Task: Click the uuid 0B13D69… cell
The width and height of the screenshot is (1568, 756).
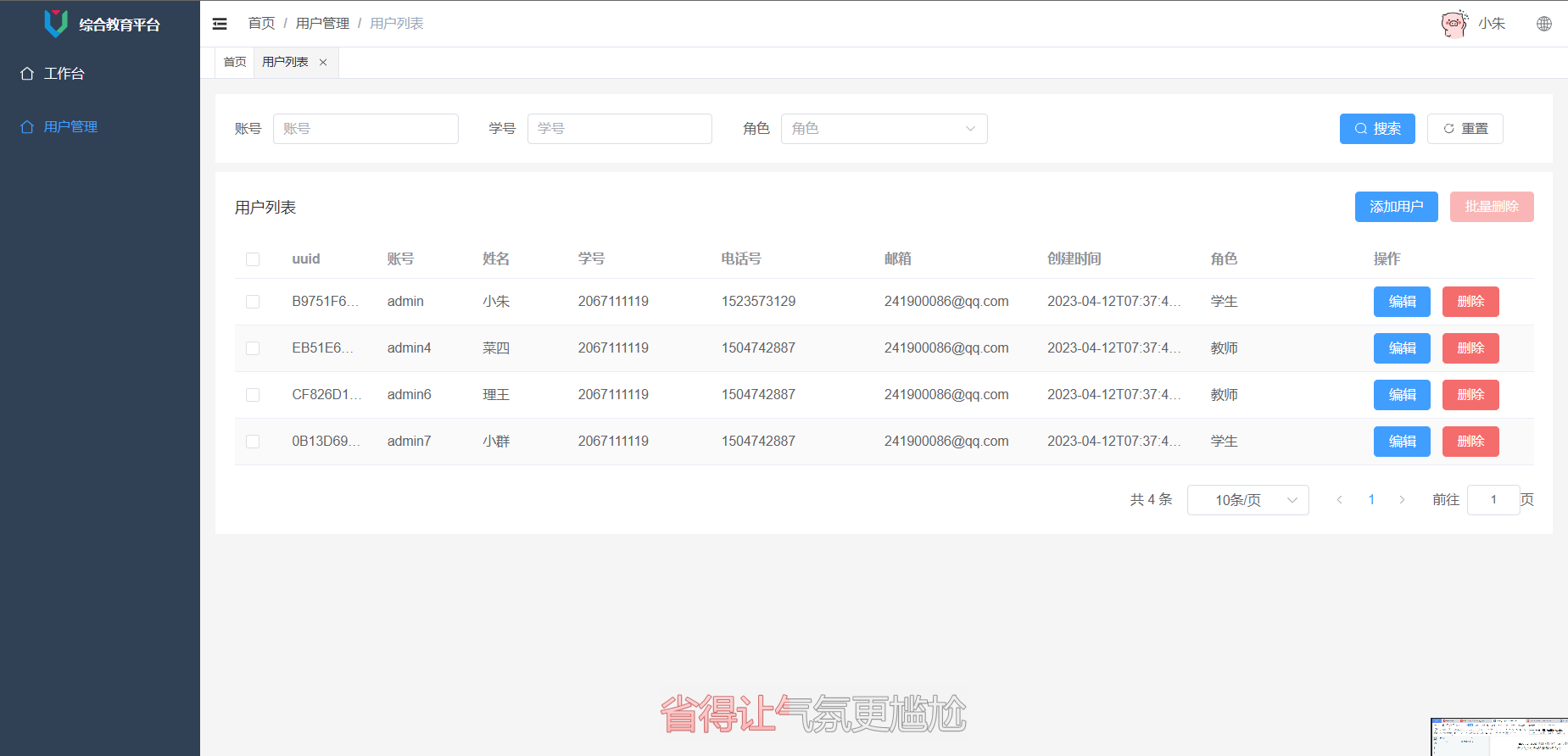Action: [326, 442]
